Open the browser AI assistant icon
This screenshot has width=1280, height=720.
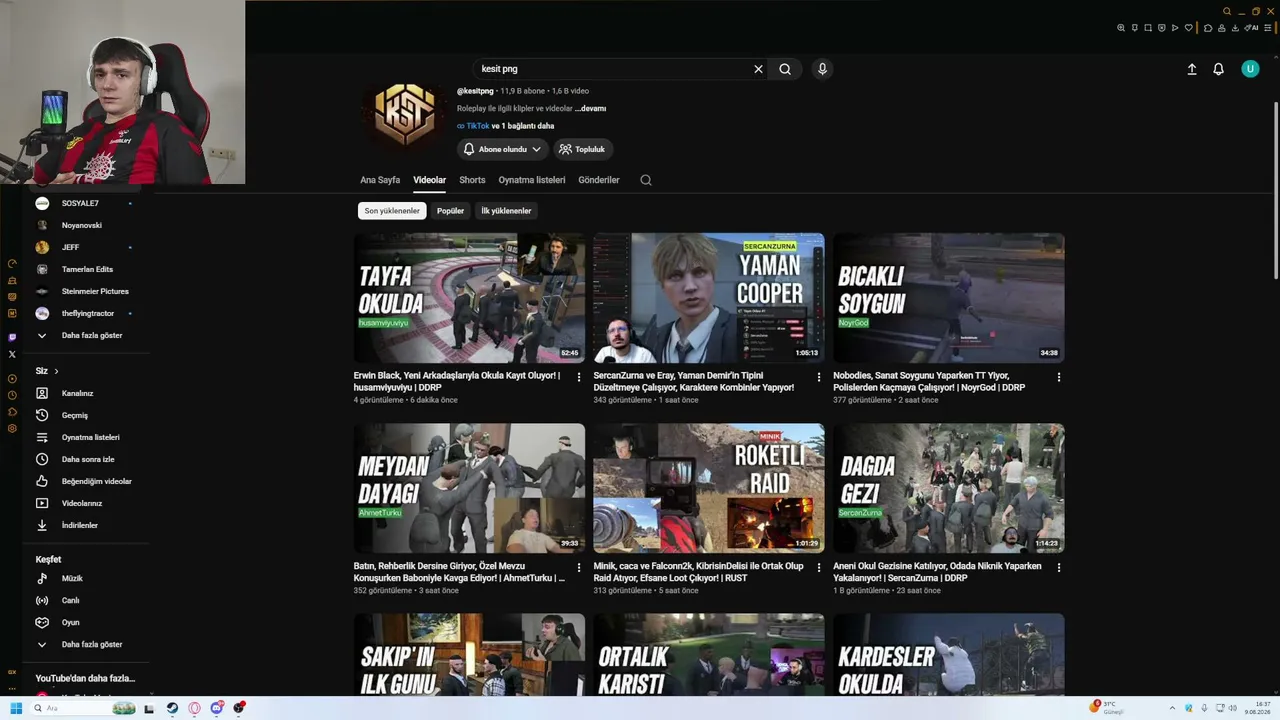[x=1253, y=28]
